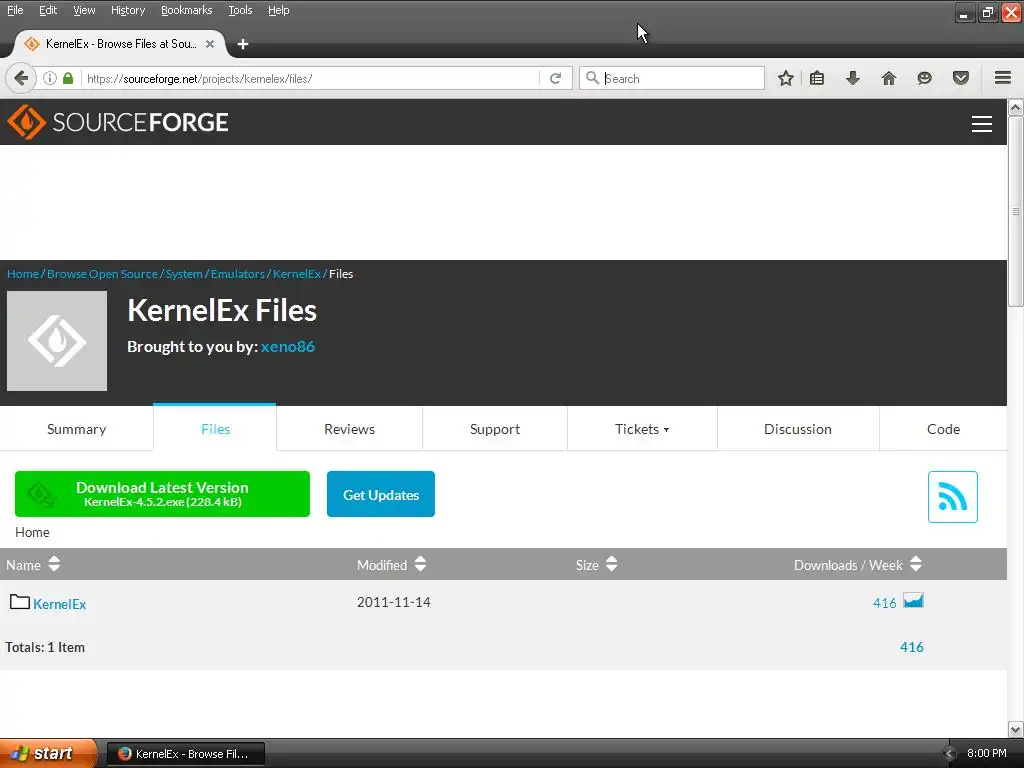The width and height of the screenshot is (1024, 768).
Task: Open the Bookmarks menu
Action: [187, 10]
